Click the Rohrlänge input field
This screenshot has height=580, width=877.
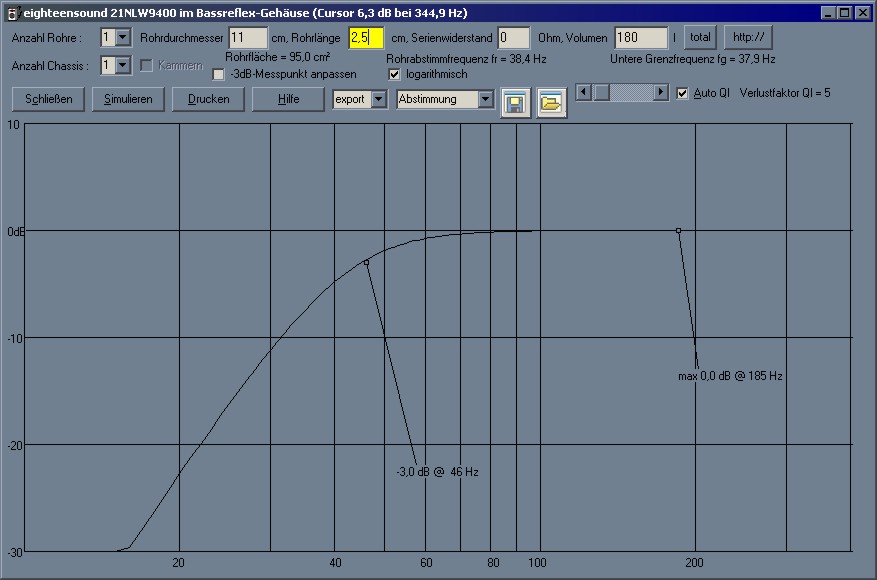coord(365,37)
